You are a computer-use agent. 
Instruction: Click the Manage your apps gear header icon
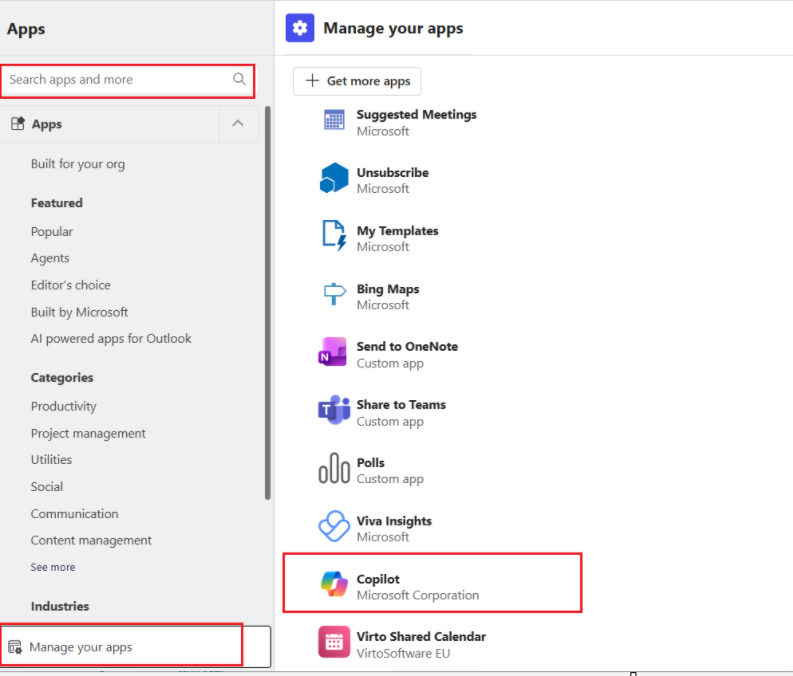[300, 28]
